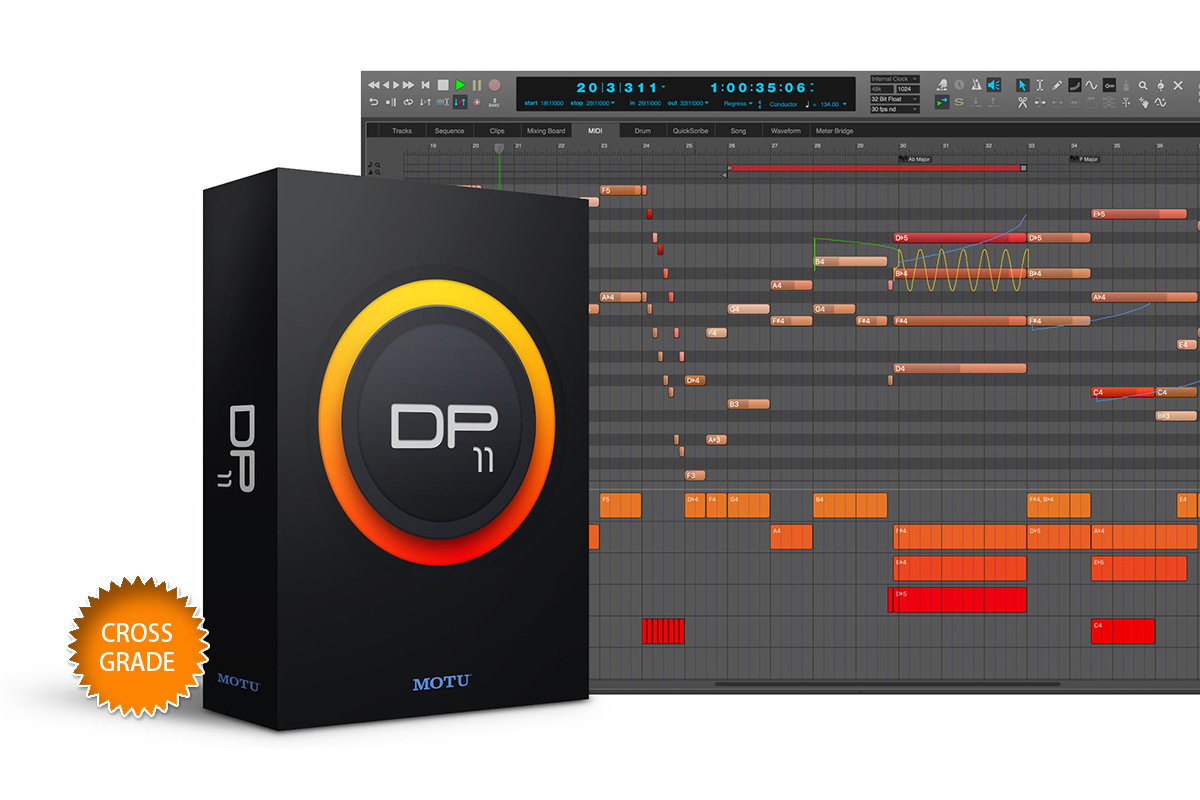
Task: Select the Pencil tool
Action: [x=1056, y=85]
